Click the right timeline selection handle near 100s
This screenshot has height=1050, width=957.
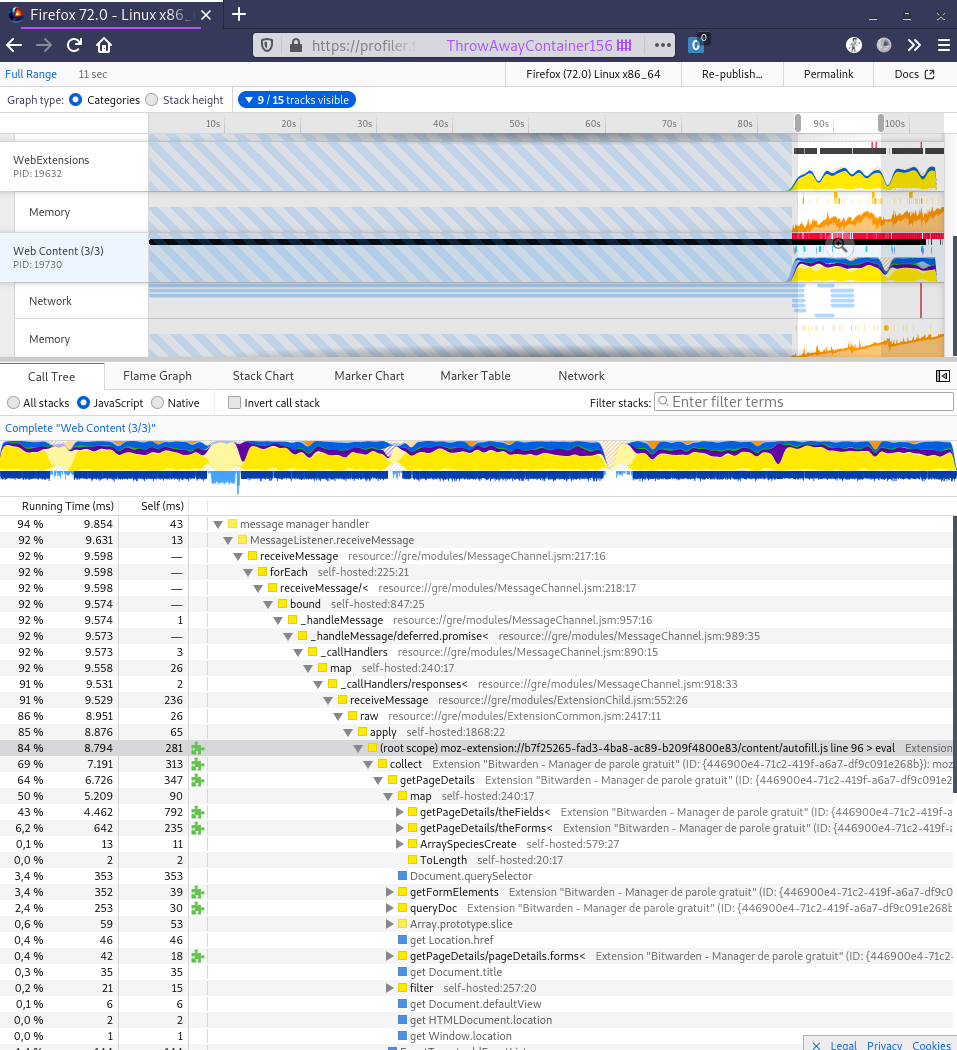point(881,123)
